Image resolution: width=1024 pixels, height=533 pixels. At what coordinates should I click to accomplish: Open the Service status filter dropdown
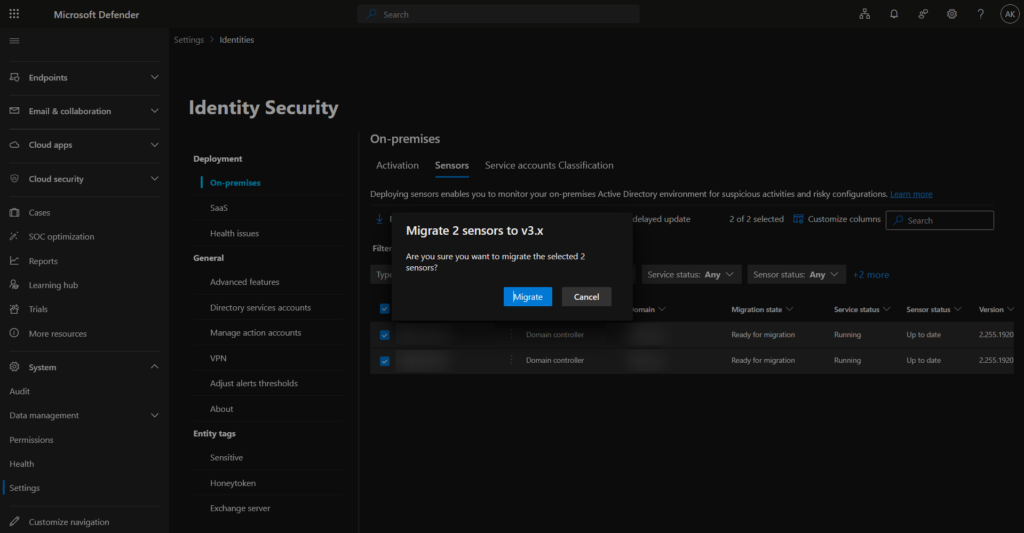(691, 274)
